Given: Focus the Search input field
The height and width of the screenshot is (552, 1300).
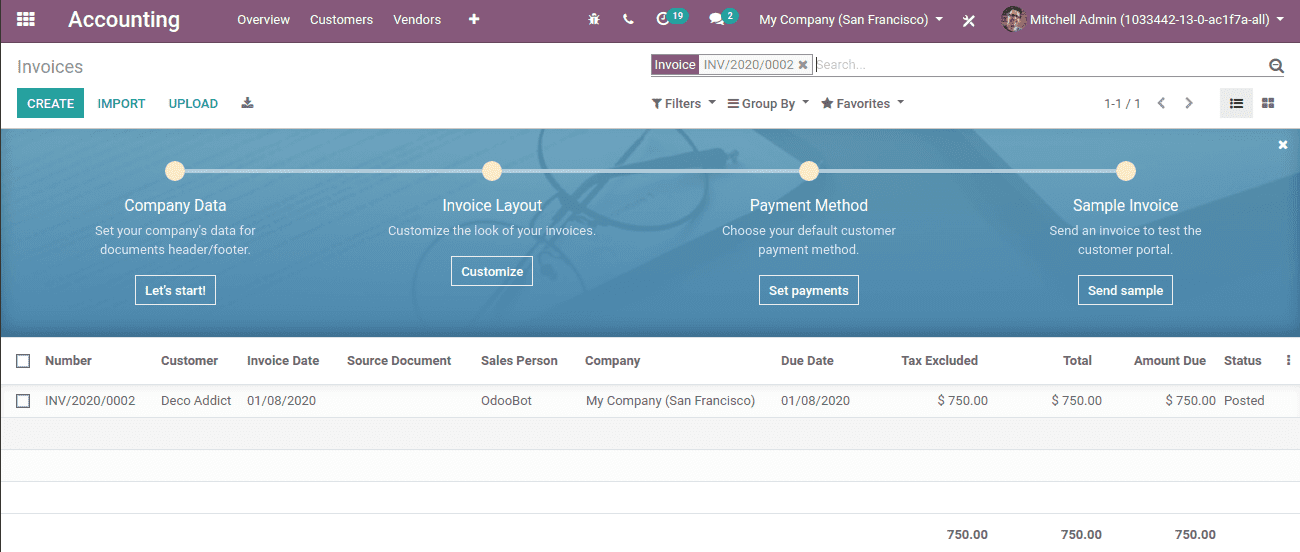Looking at the screenshot, I should tap(1040, 65).
